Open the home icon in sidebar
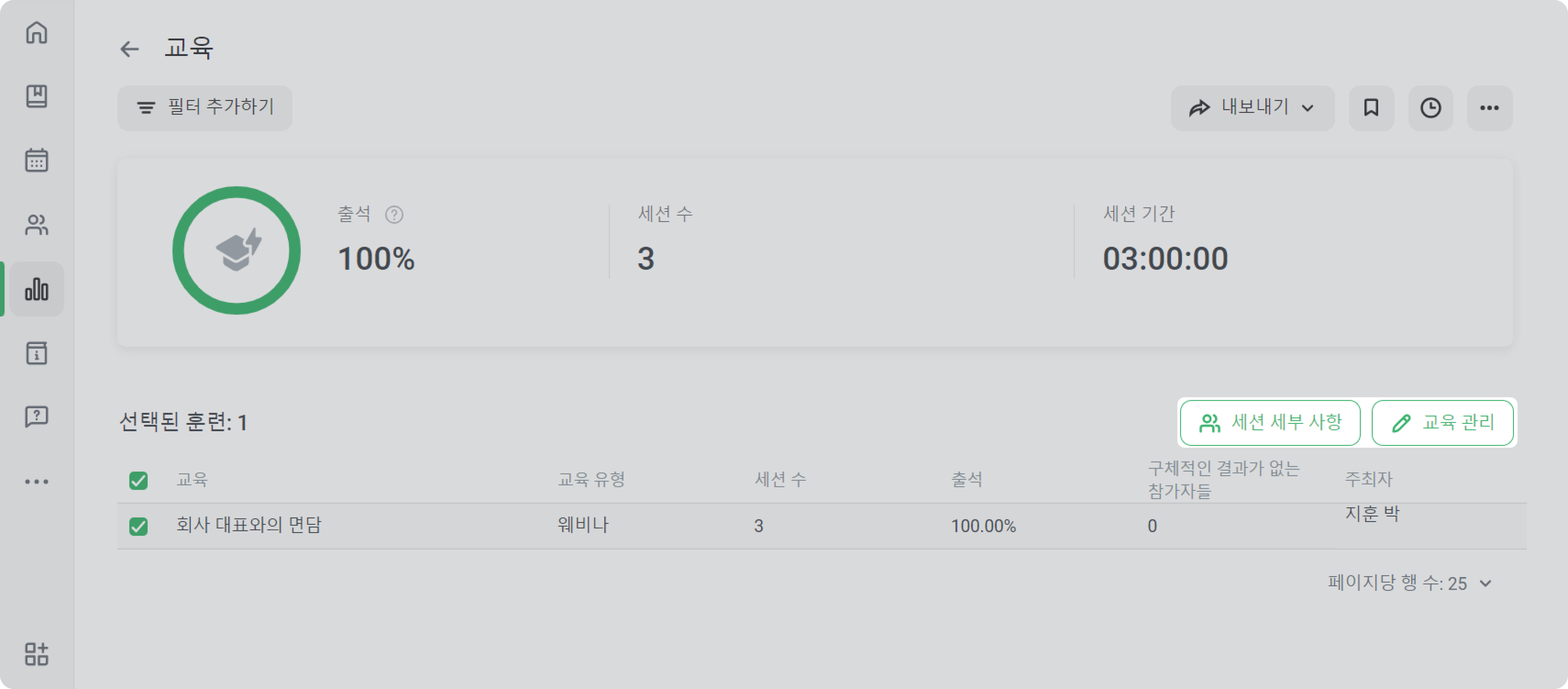Screen dimensions: 1568x689 pyautogui.click(x=36, y=32)
